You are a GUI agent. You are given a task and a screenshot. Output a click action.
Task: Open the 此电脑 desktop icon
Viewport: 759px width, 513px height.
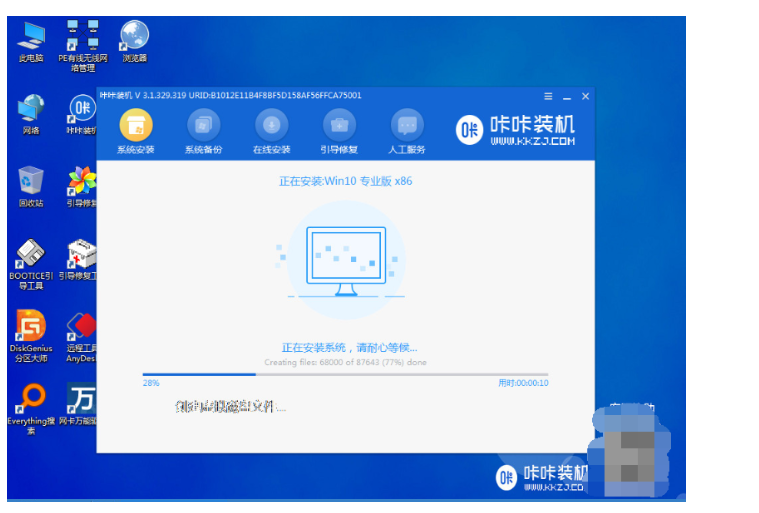pyautogui.click(x=31, y=42)
